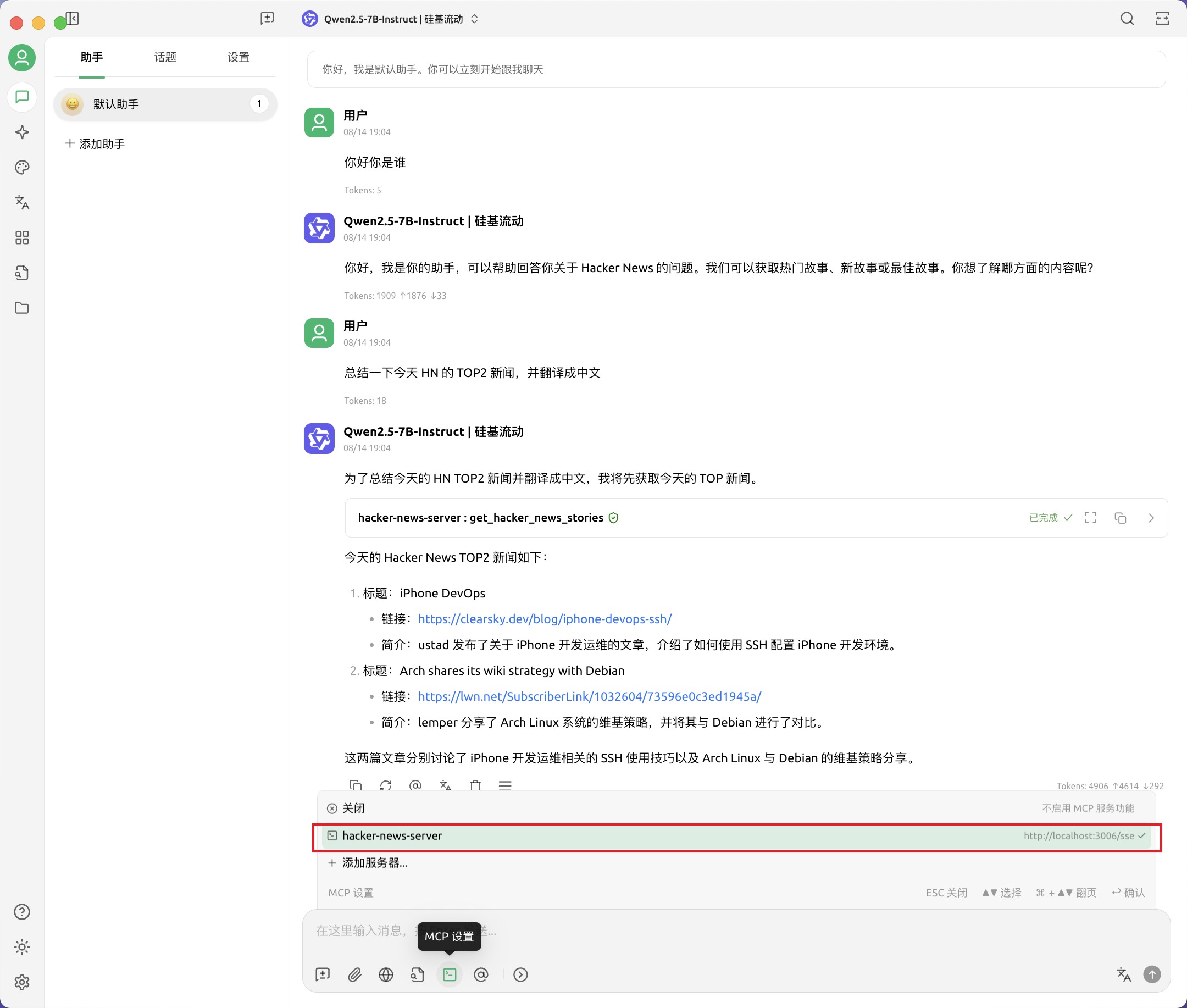Viewport: 1187px width, 1008px height.
Task: Click 添加助手 to add an assistant
Action: pos(95,143)
